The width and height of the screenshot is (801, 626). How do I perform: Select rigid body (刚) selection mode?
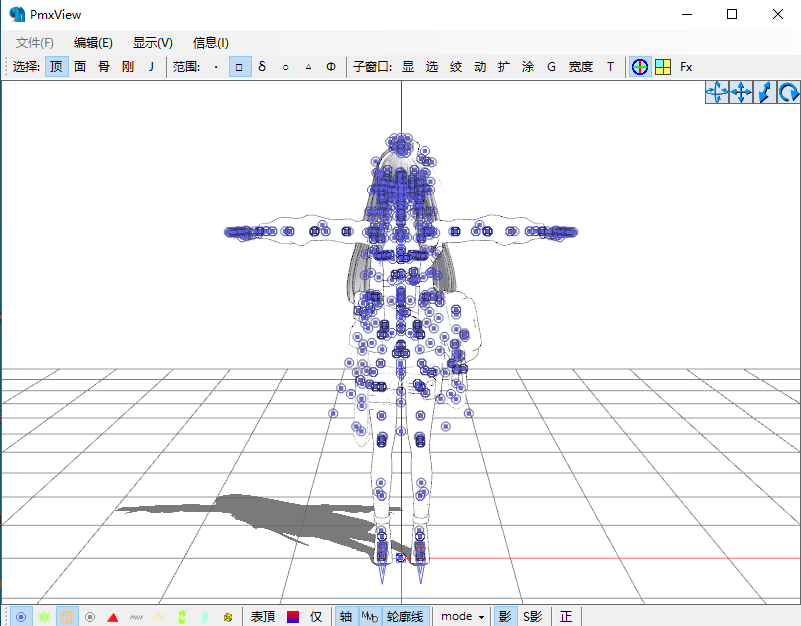127,67
